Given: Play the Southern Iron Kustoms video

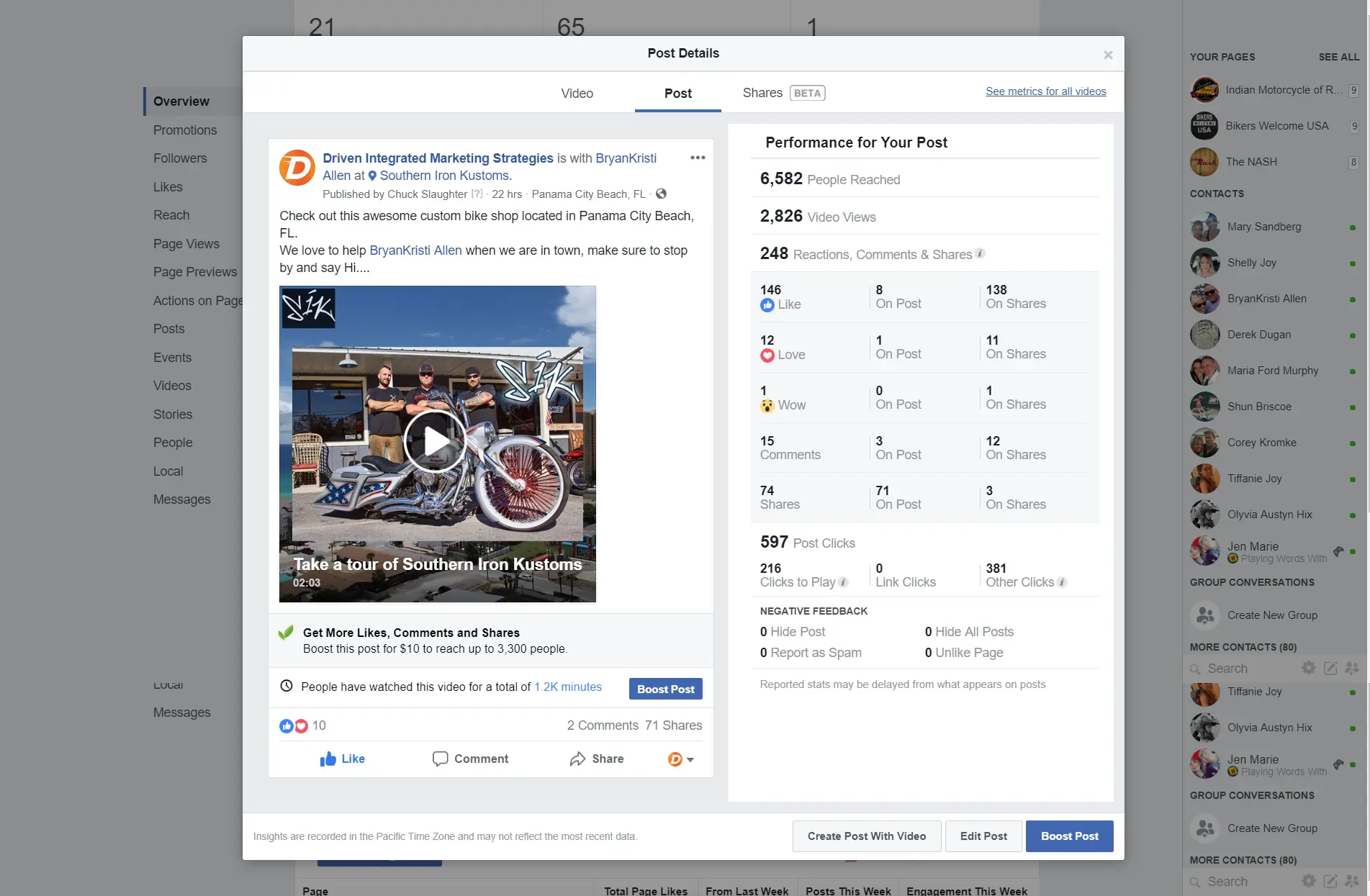Looking at the screenshot, I should (x=435, y=441).
